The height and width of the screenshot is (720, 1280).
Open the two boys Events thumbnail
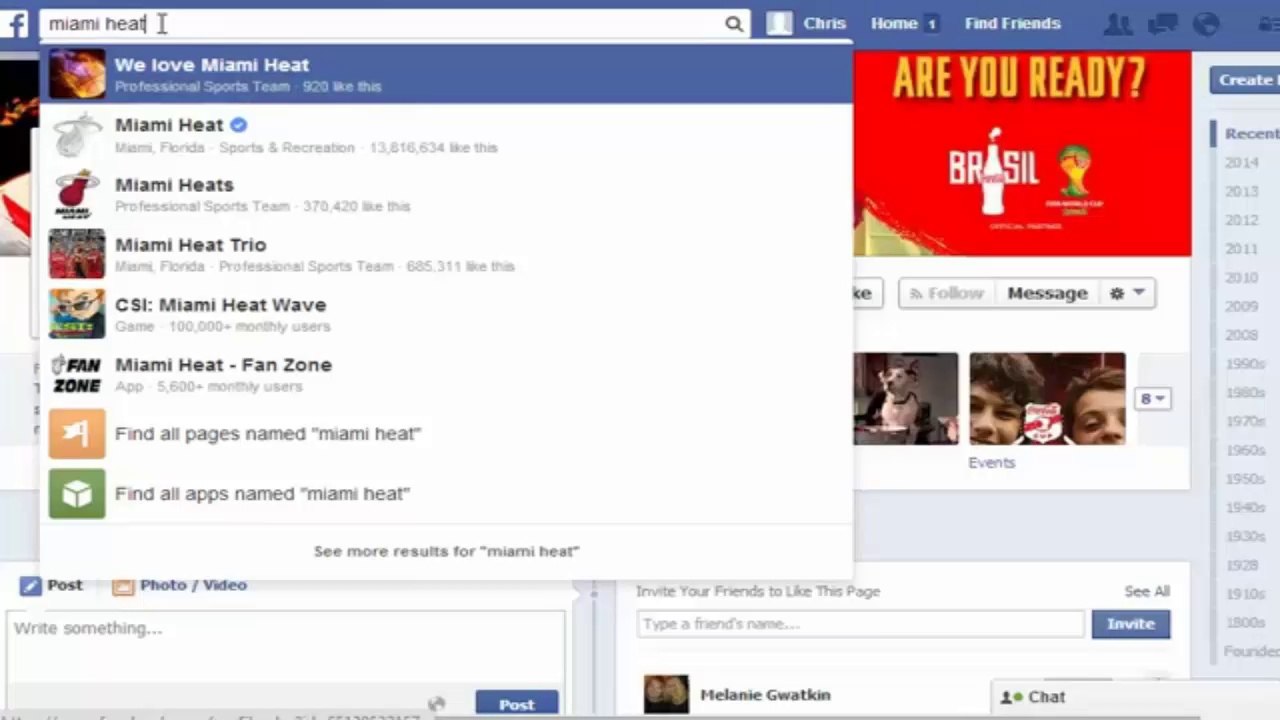pyautogui.click(x=1047, y=398)
